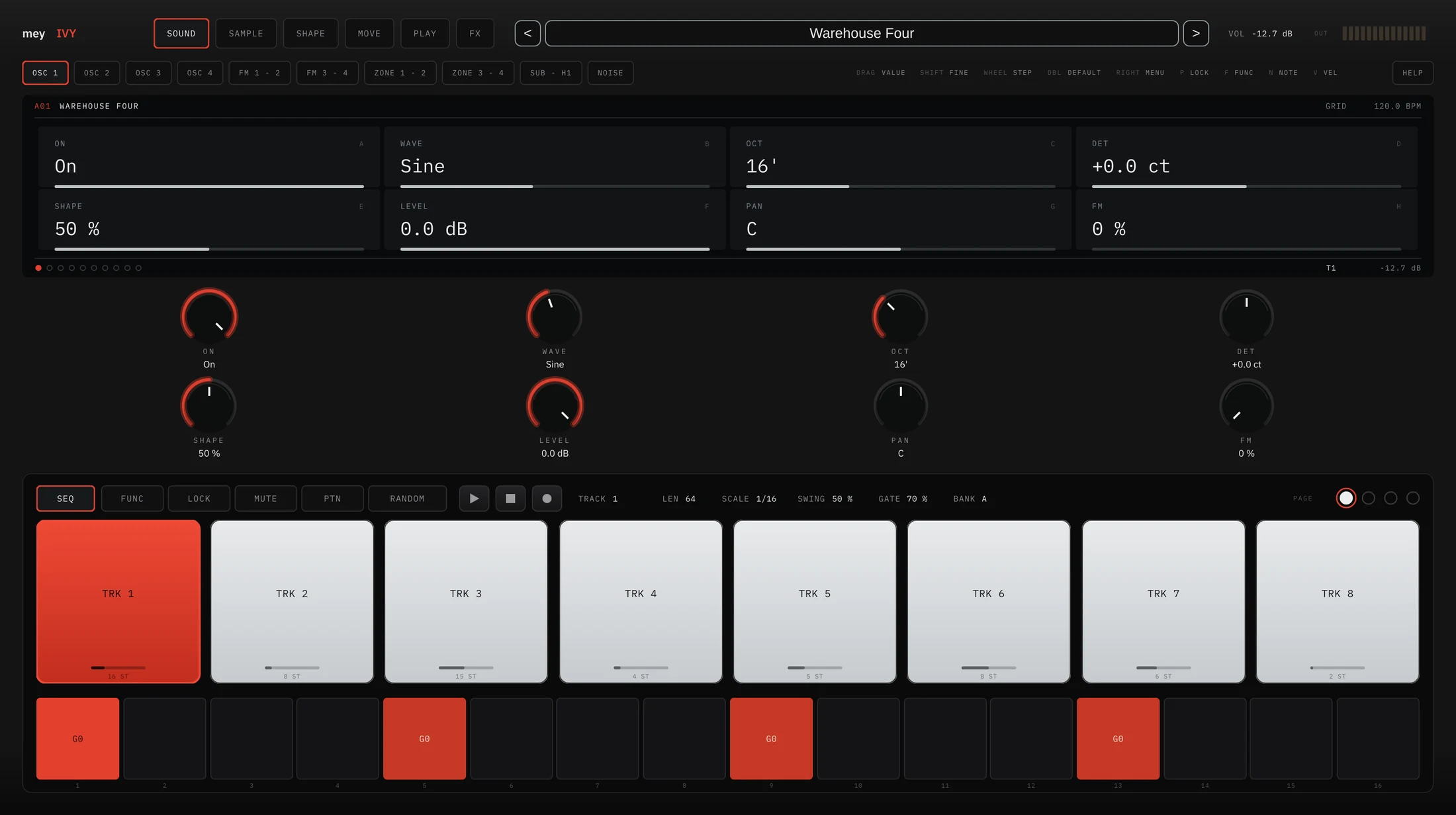Screen dimensions: 1456x815
Task: Switch pad mode to MUTE
Action: [265, 499]
